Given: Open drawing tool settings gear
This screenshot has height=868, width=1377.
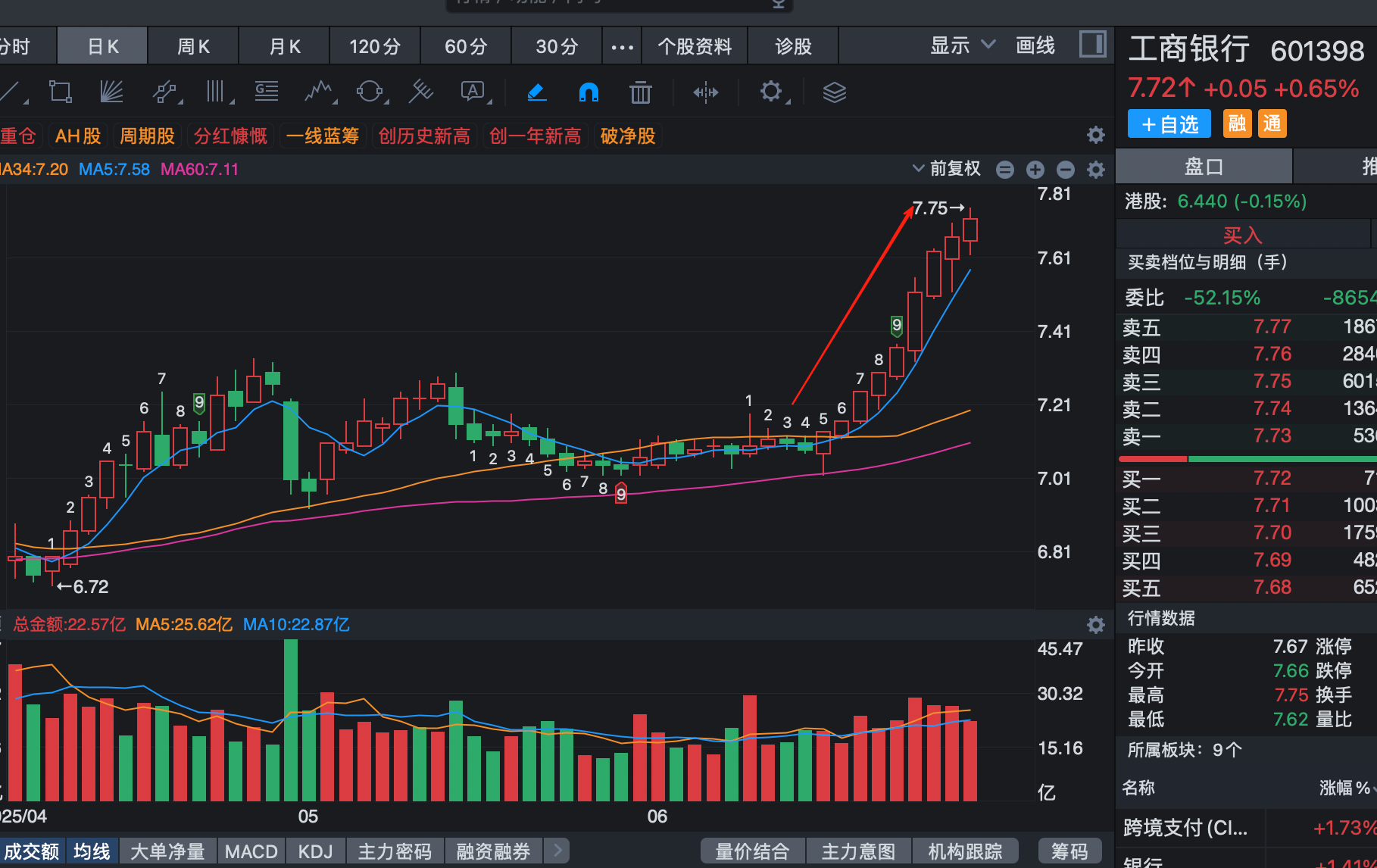Looking at the screenshot, I should [x=771, y=92].
